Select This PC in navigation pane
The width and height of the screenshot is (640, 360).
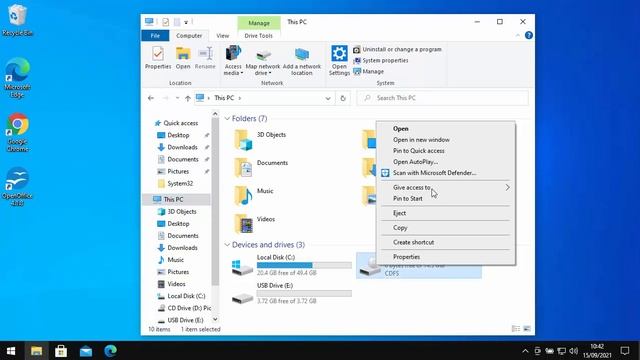click(x=173, y=199)
